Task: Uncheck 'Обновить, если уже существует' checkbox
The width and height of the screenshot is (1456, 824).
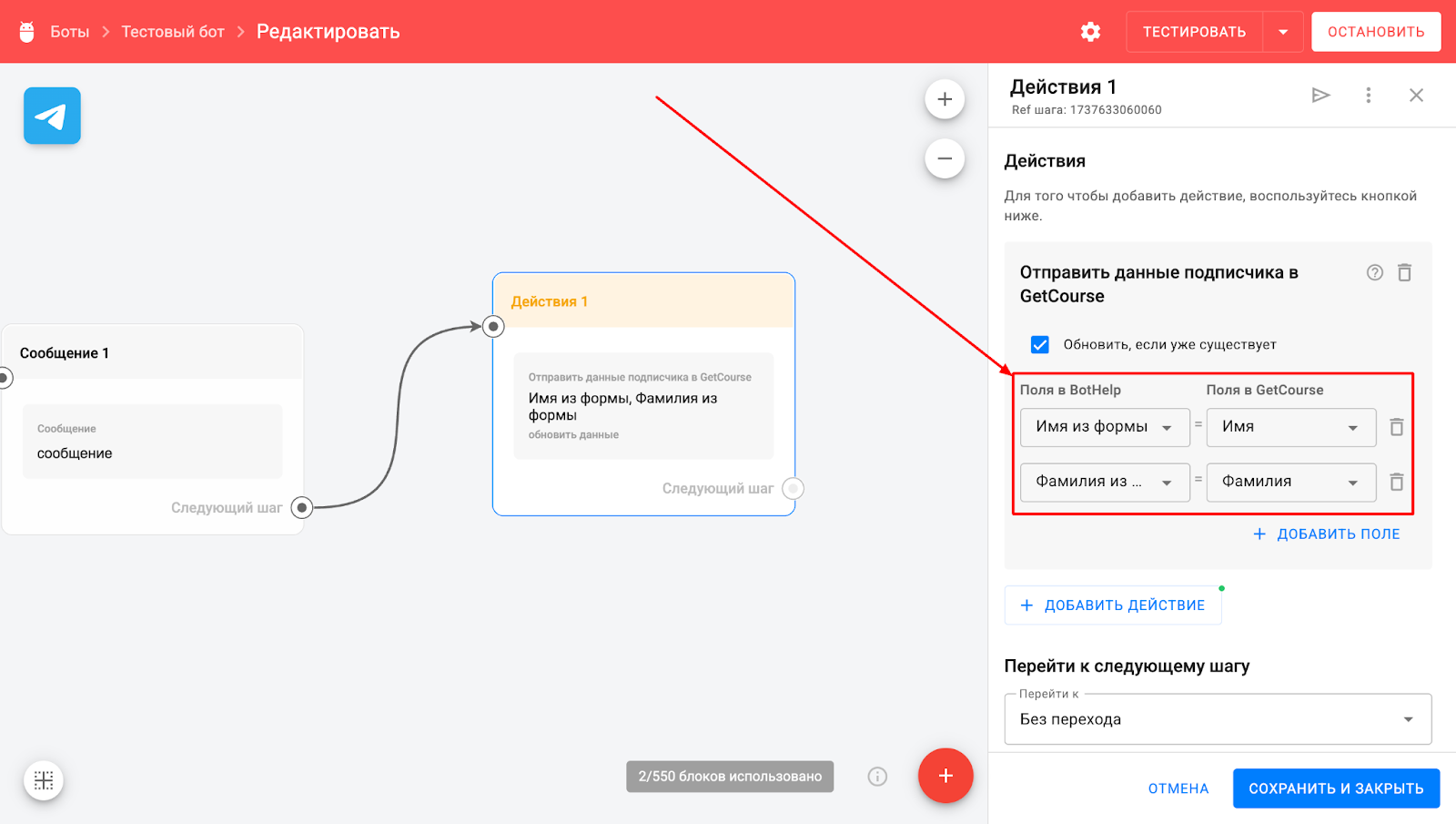Action: 1039,344
